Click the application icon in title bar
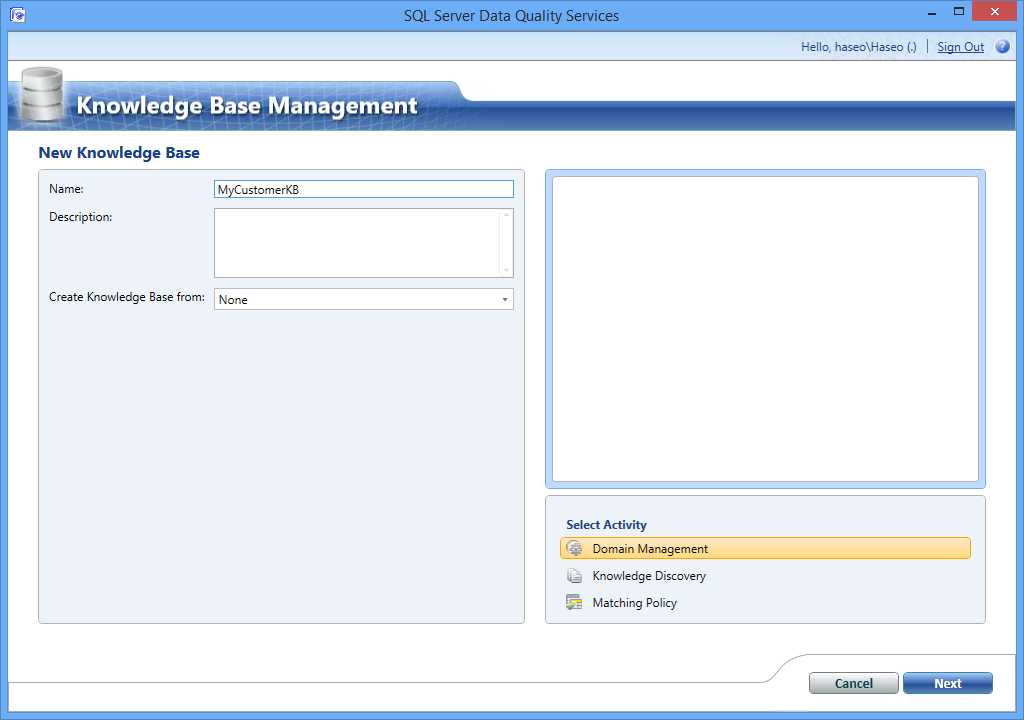The height and width of the screenshot is (720, 1024). 18,14
